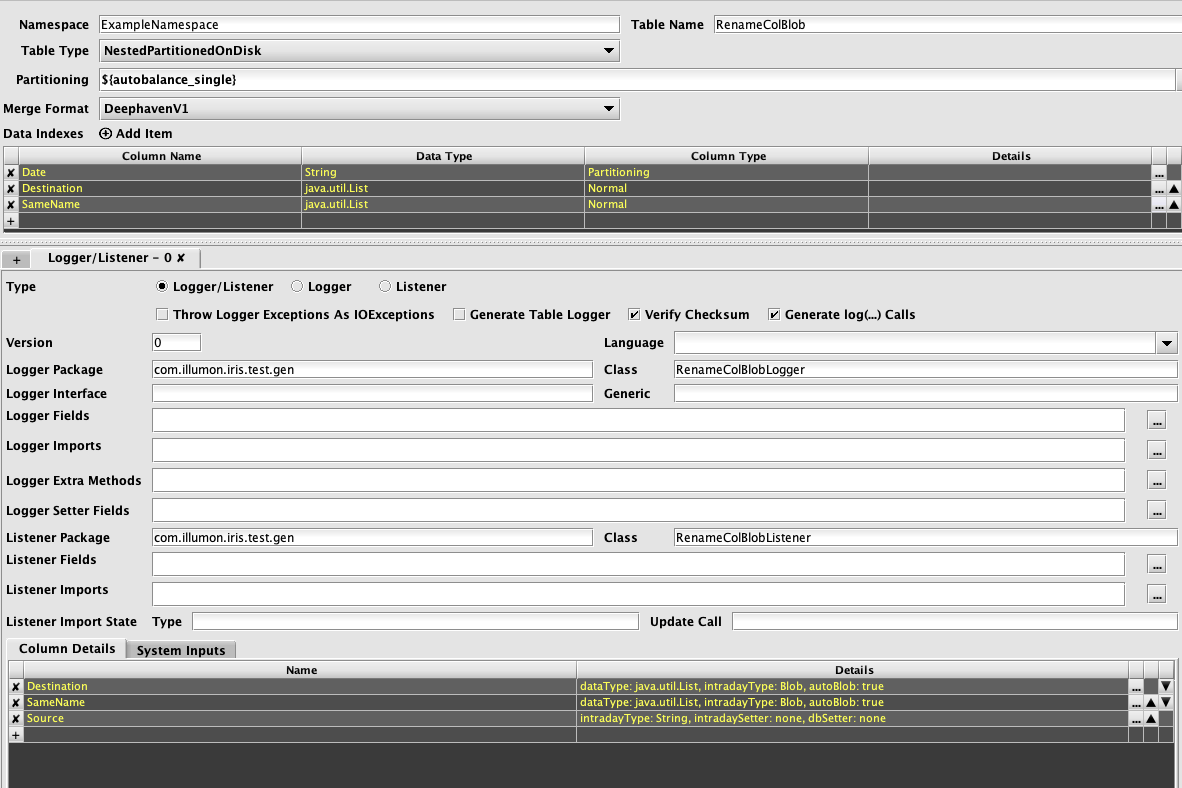The width and height of the screenshot is (1182, 788).
Task: Move Destination down in Column Details
Action: (1166, 687)
